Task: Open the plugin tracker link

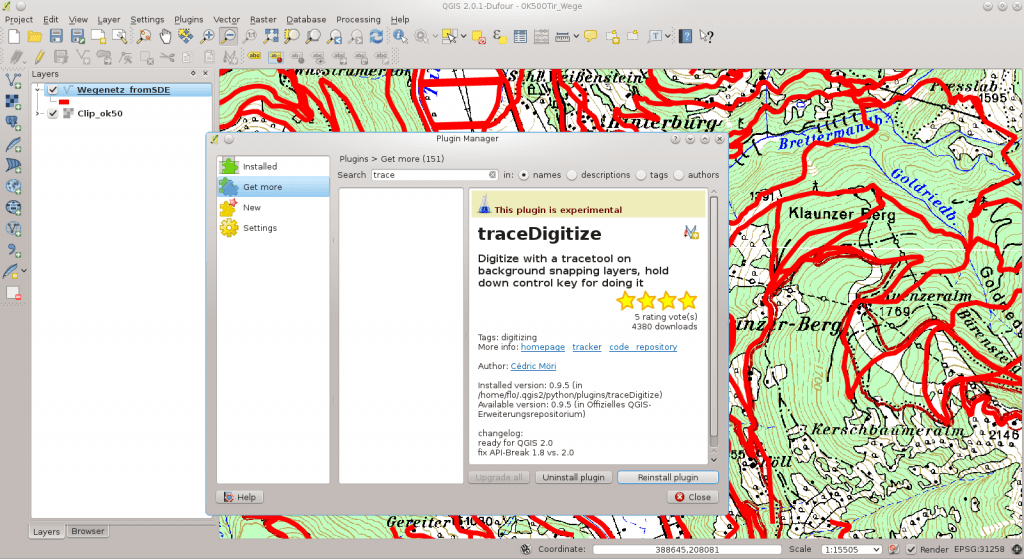Action: pyautogui.click(x=586, y=347)
